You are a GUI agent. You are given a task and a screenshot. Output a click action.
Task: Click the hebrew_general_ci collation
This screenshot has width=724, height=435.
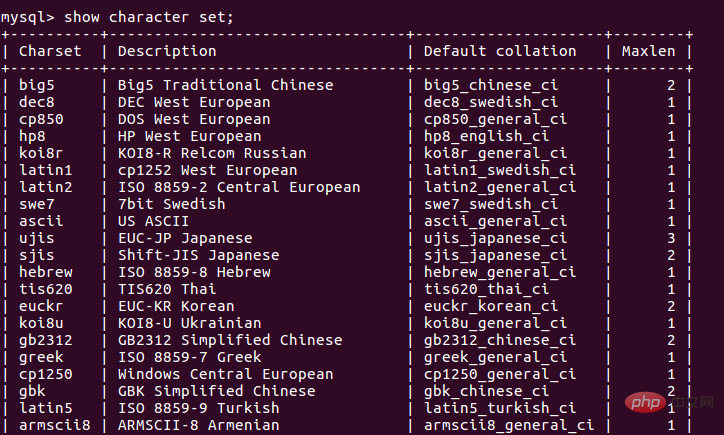[x=500, y=272]
